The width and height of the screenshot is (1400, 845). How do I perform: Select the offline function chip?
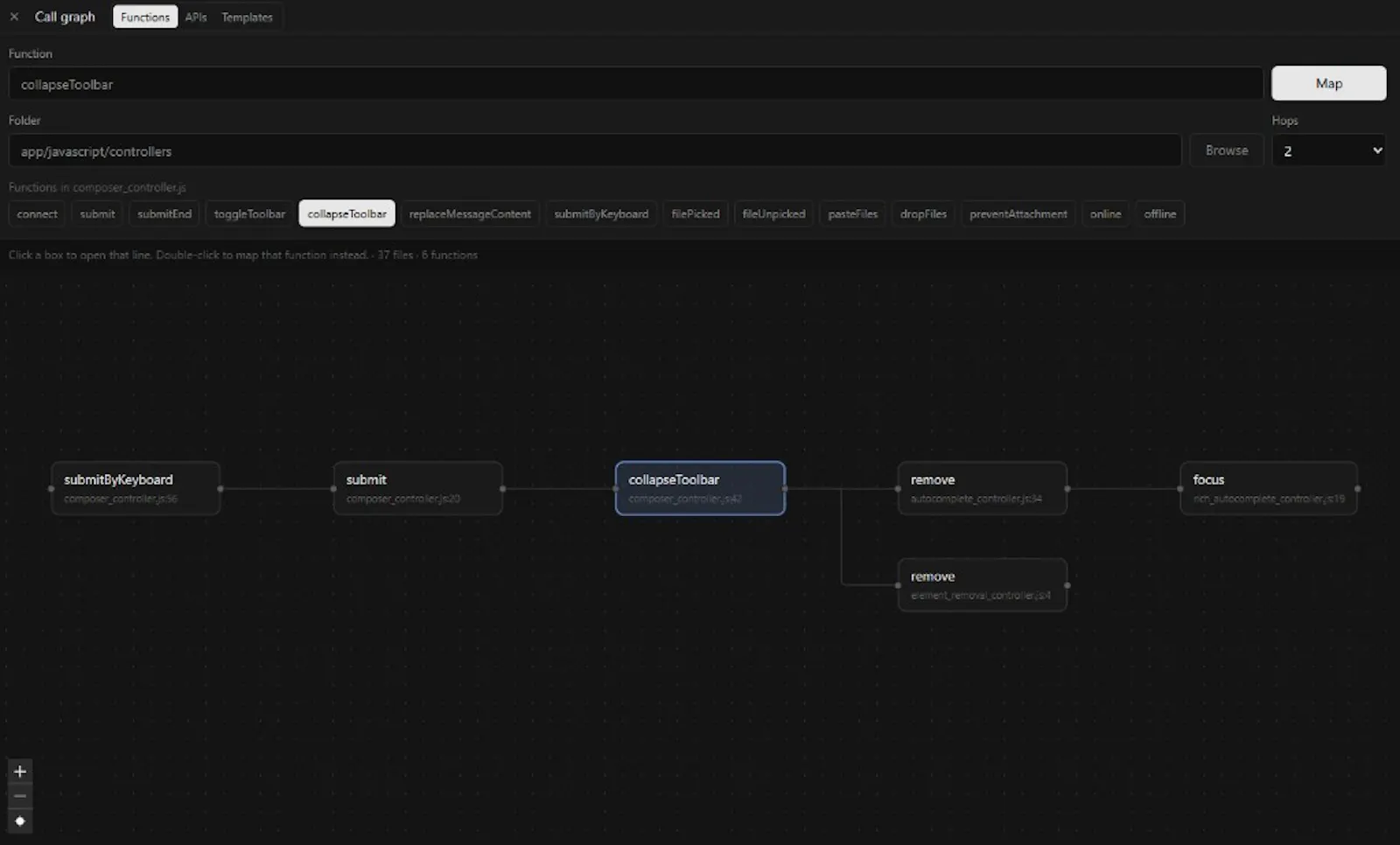[x=1159, y=213]
